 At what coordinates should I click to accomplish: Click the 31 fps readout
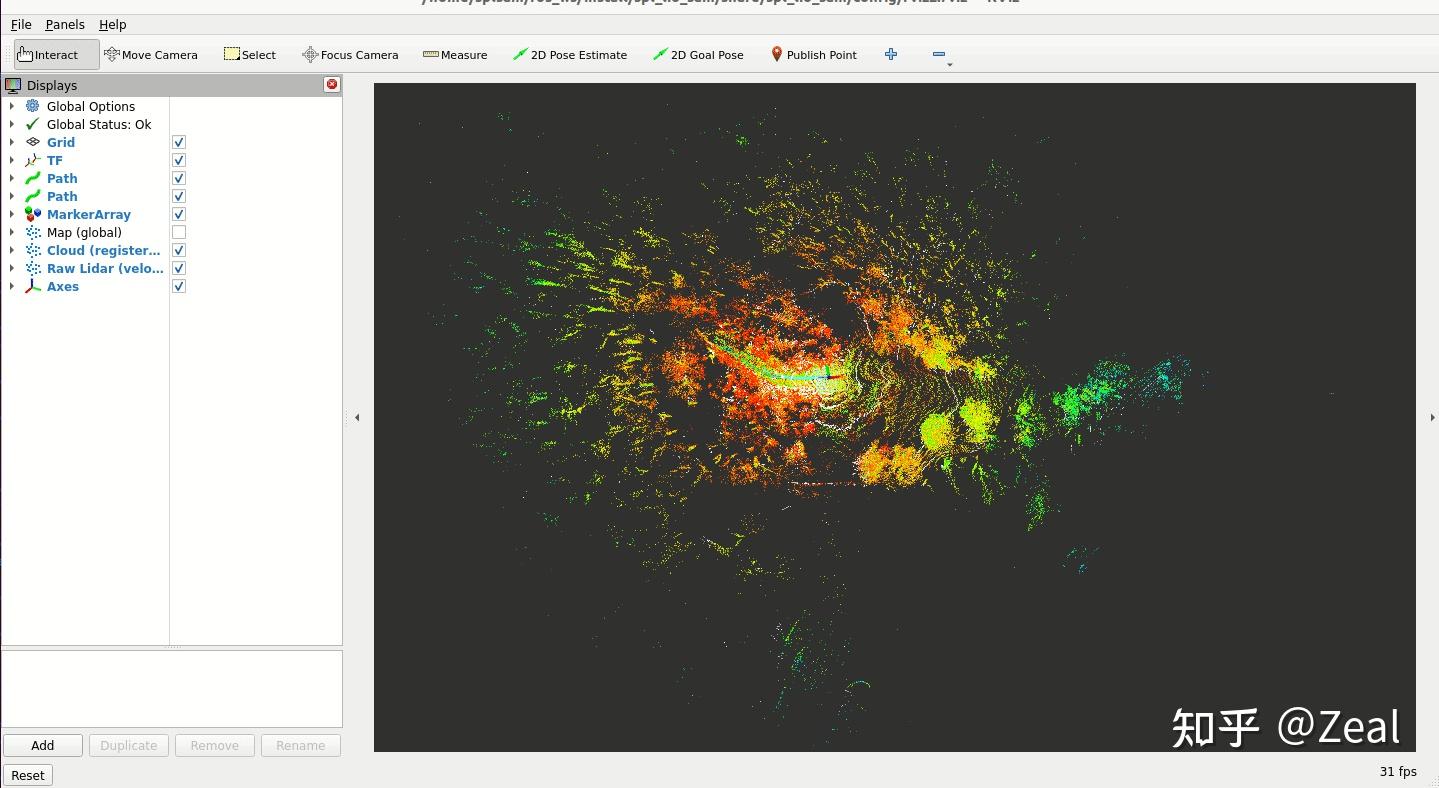click(x=1398, y=771)
